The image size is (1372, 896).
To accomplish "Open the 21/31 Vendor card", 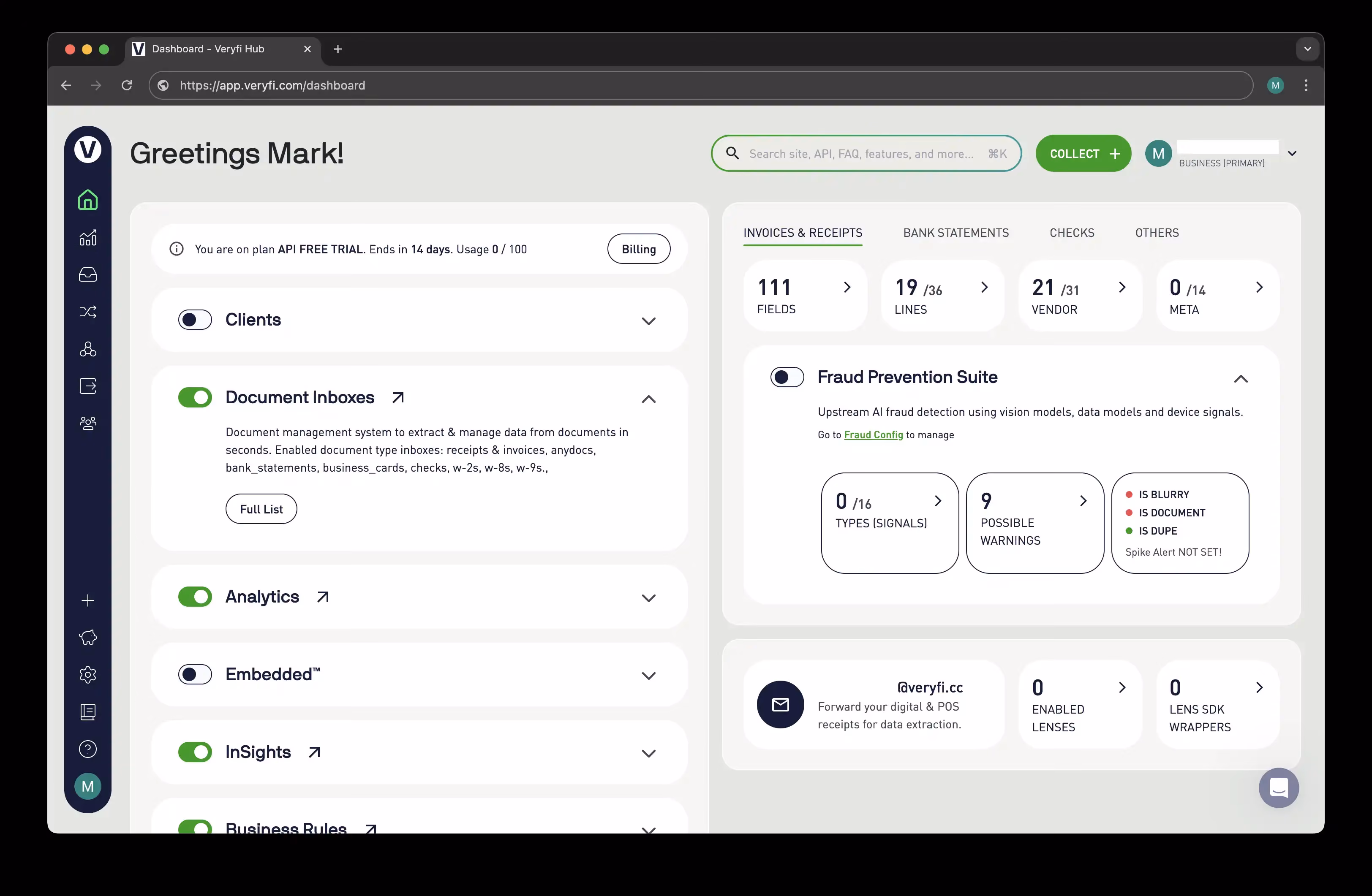I will coord(1080,296).
